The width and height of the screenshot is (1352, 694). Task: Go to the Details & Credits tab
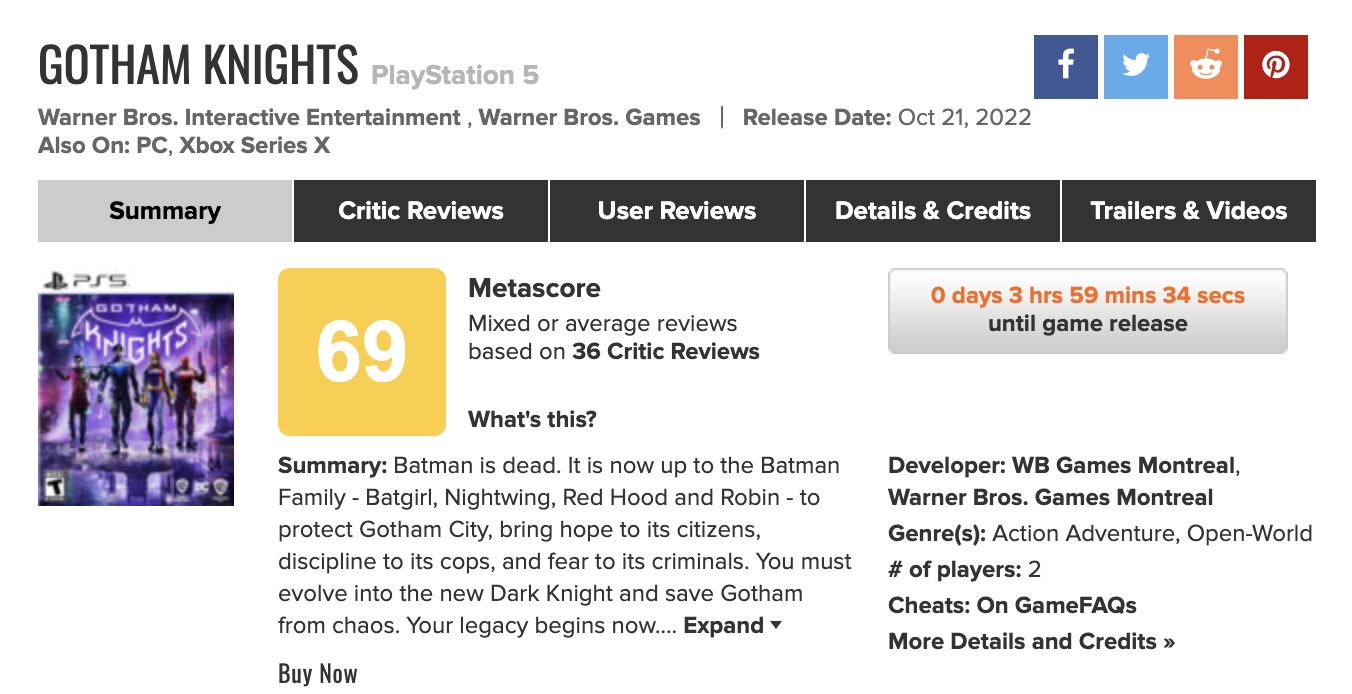[933, 211]
